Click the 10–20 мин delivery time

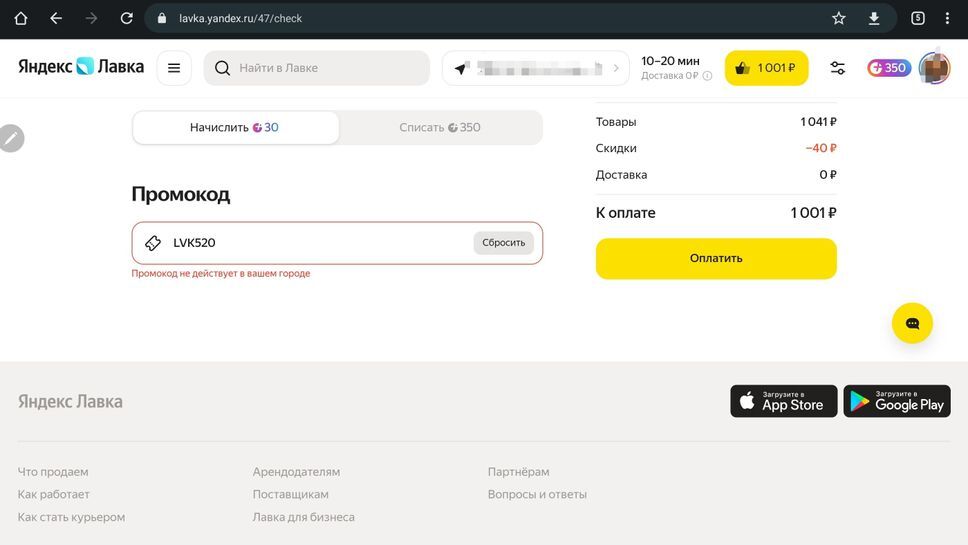[670, 61]
